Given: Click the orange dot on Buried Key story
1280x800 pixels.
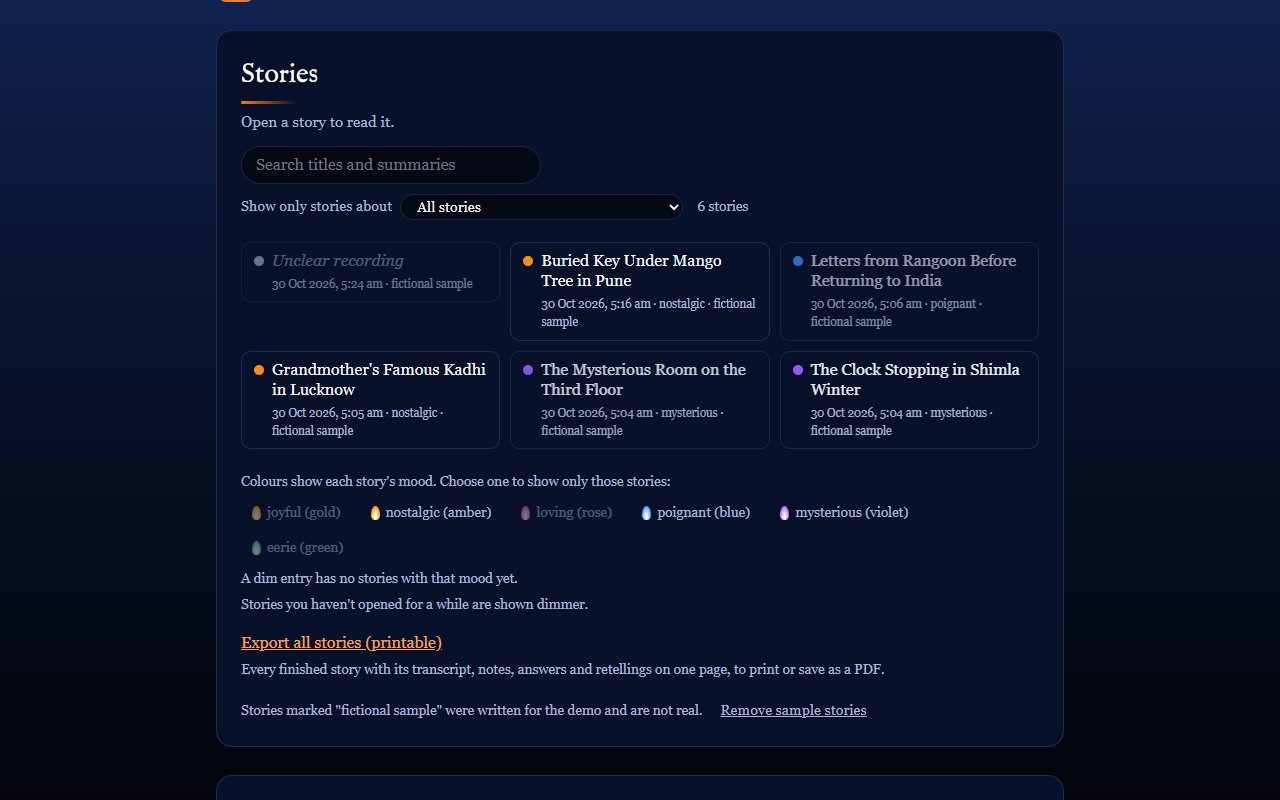Looking at the screenshot, I should coord(528,261).
